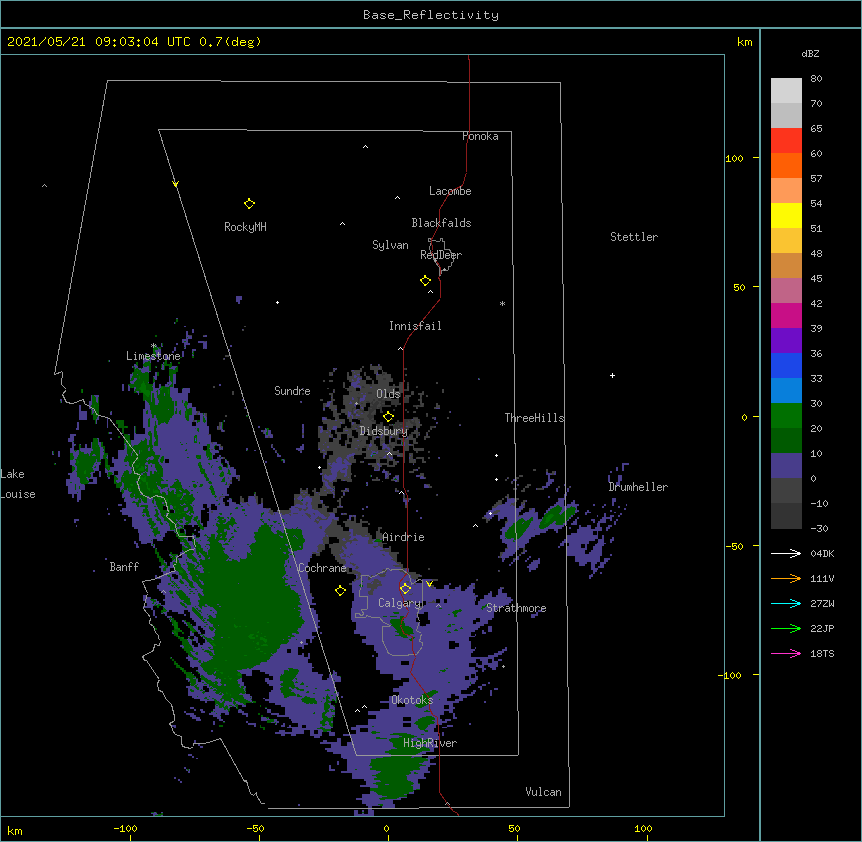862x842 pixels.
Task: Click the HighRiver town label
Action: (430, 743)
